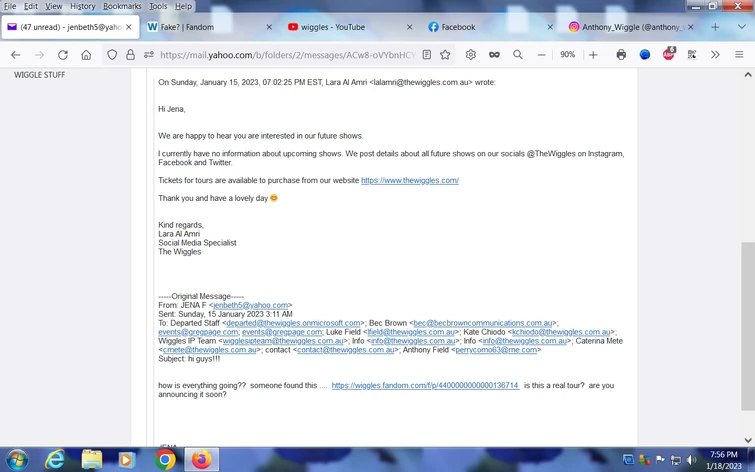
Task: Open the Bookmarks menu
Action: [122, 6]
